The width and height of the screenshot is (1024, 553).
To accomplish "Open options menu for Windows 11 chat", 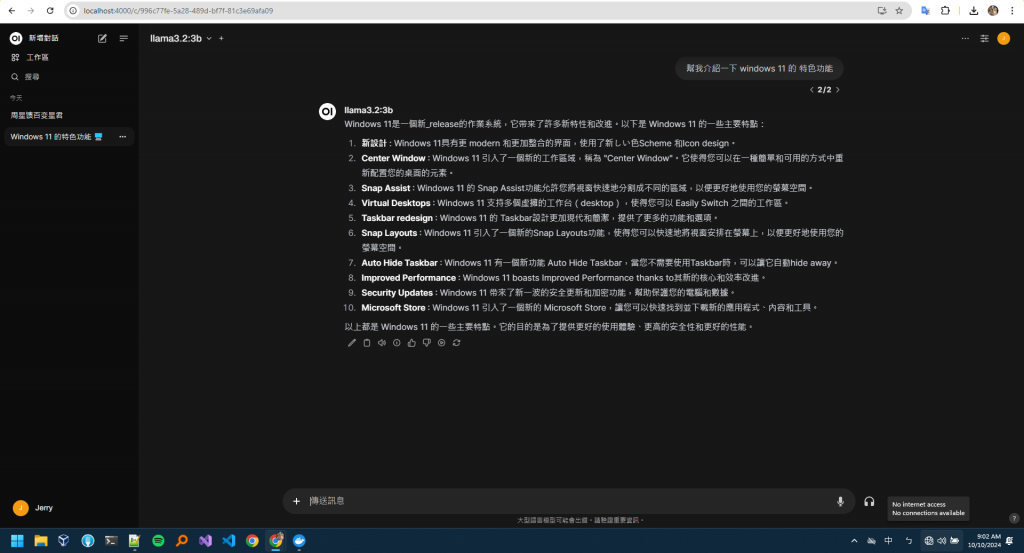I will 122,136.
